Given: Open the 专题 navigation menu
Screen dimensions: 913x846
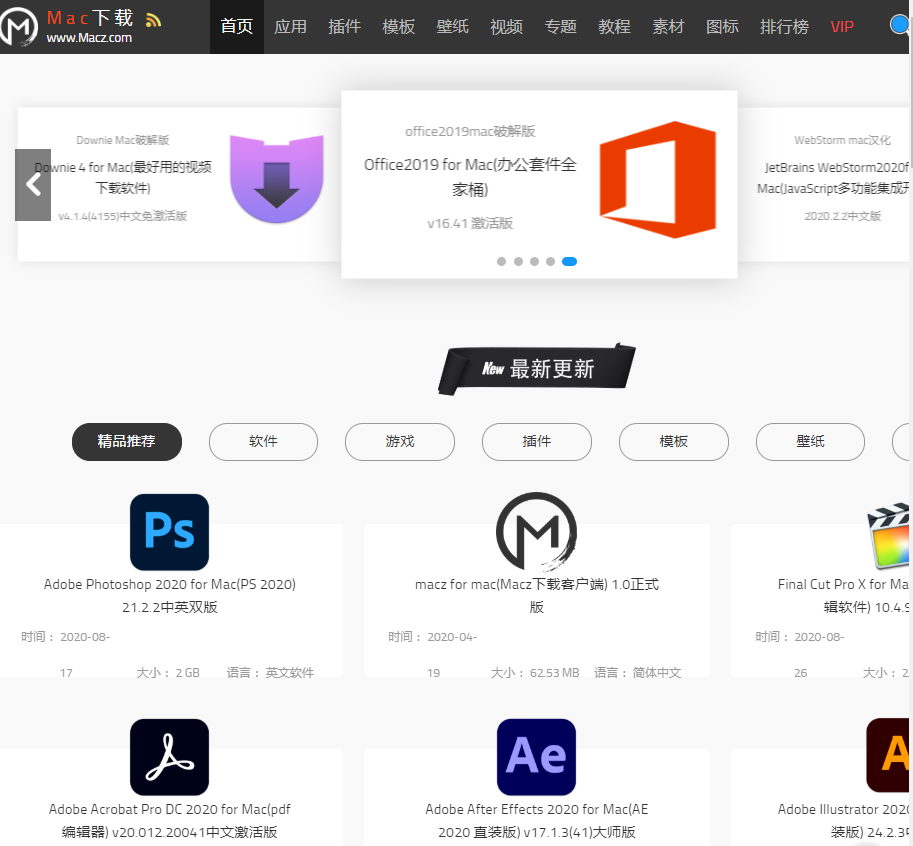Looking at the screenshot, I should coord(561,27).
